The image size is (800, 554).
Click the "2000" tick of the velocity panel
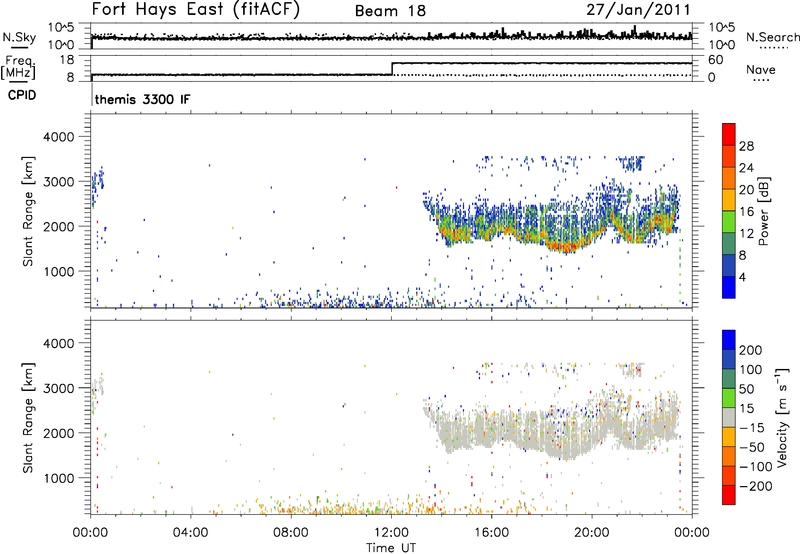click(59, 433)
